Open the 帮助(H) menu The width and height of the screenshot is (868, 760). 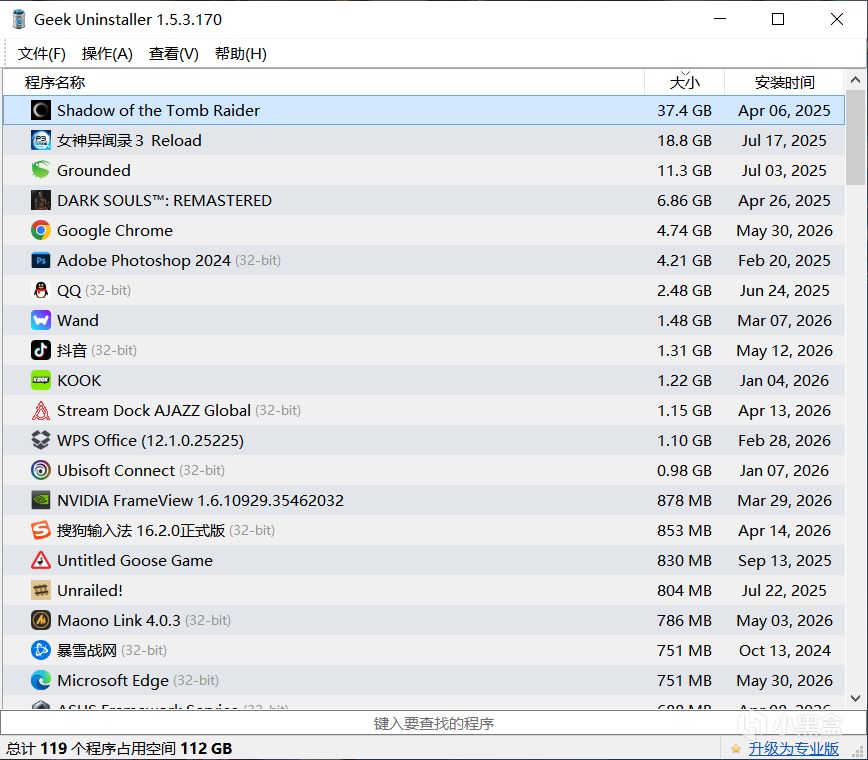(x=240, y=54)
